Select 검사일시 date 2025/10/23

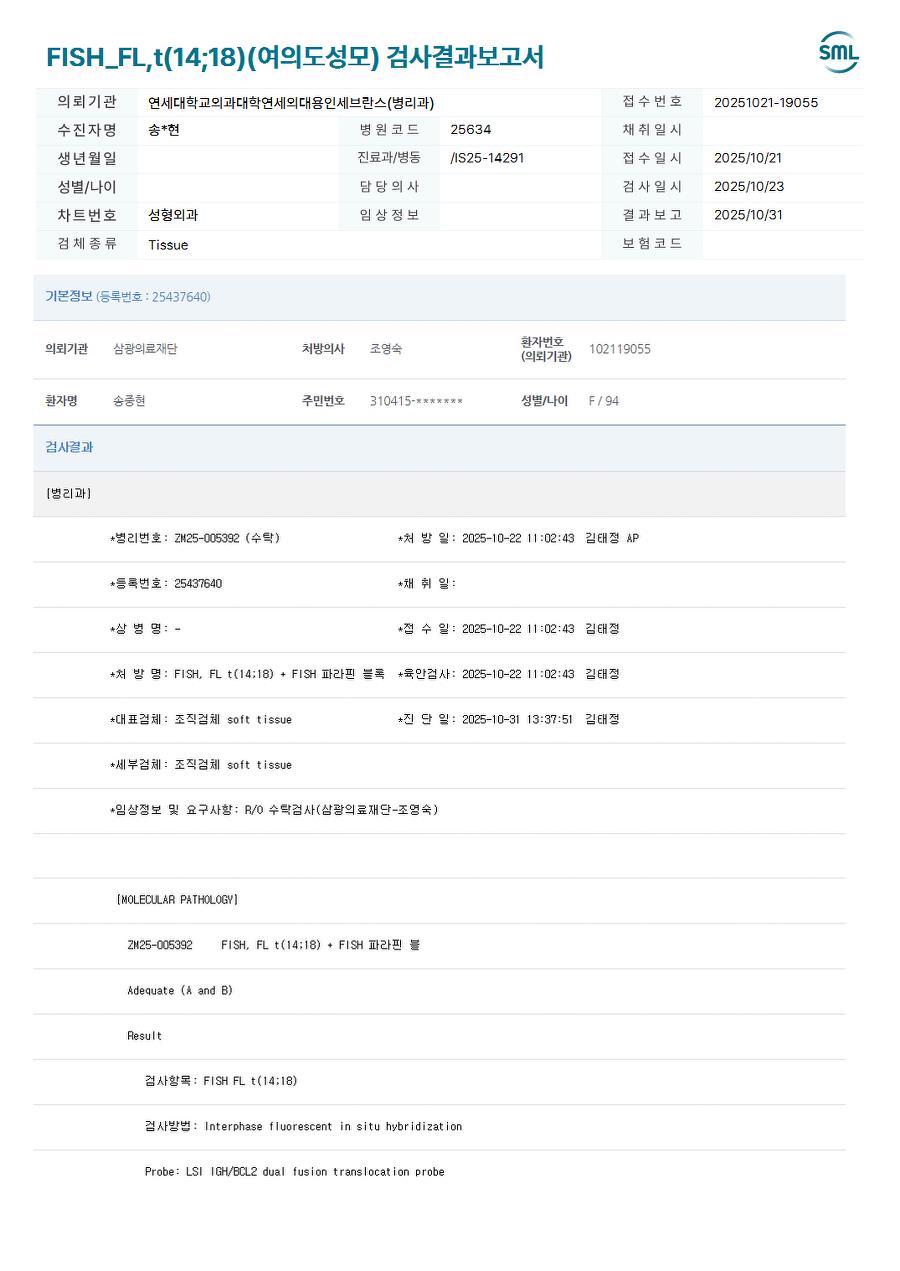(749, 187)
